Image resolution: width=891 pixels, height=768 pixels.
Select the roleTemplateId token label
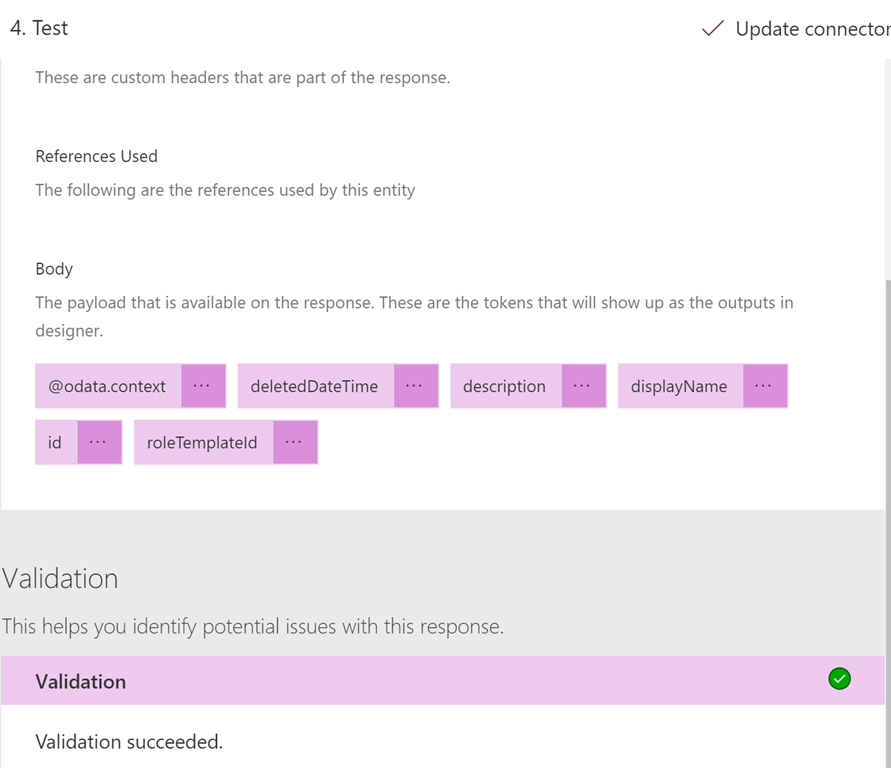tap(203, 442)
